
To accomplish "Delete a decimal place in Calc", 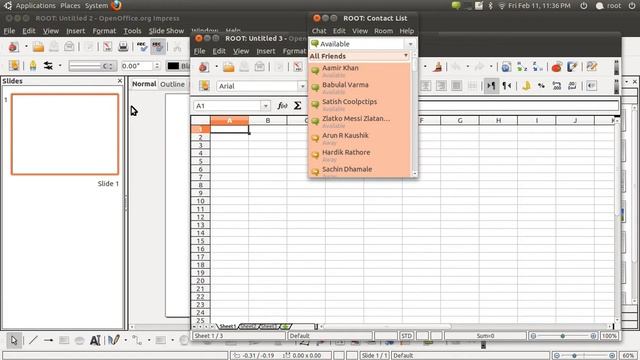I will click(x=572, y=86).
